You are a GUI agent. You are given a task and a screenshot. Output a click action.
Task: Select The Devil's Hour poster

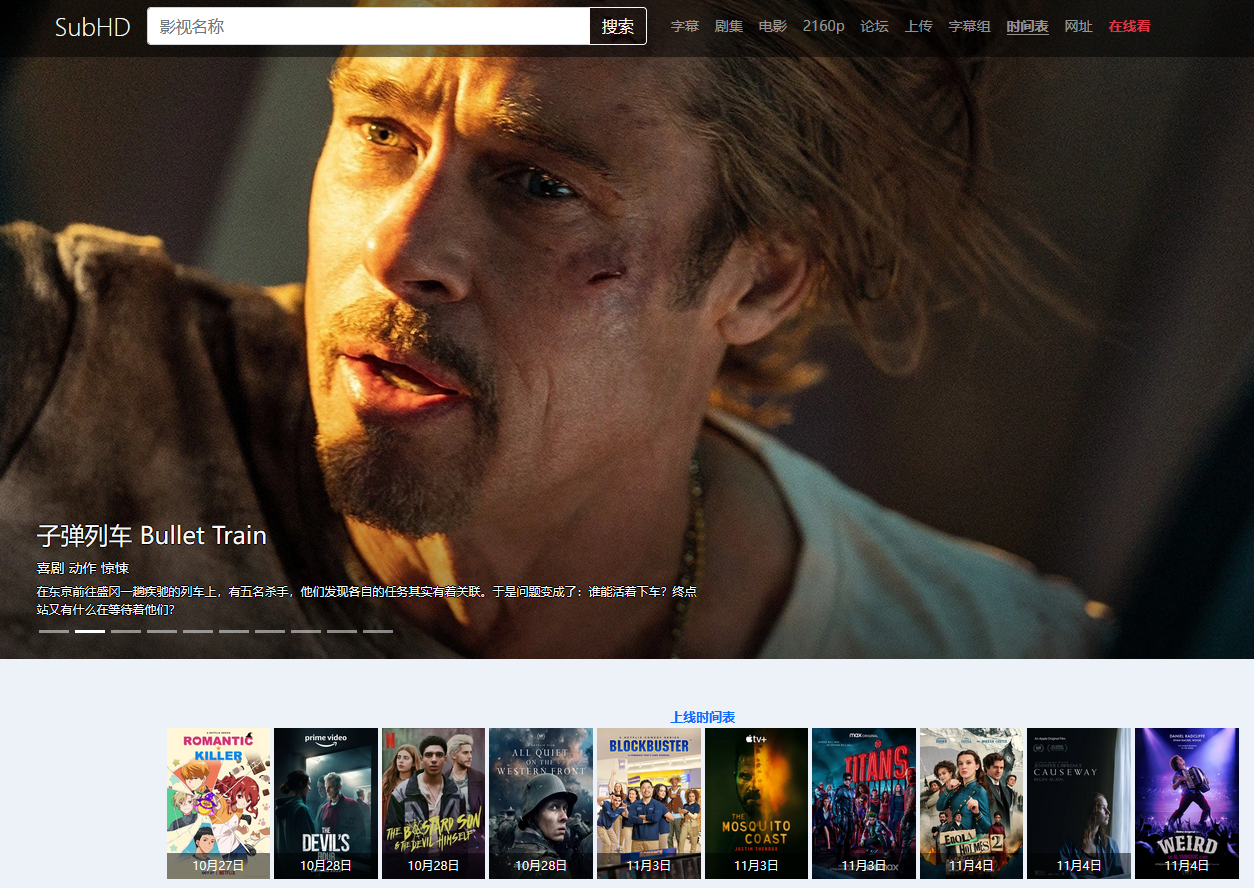[326, 803]
